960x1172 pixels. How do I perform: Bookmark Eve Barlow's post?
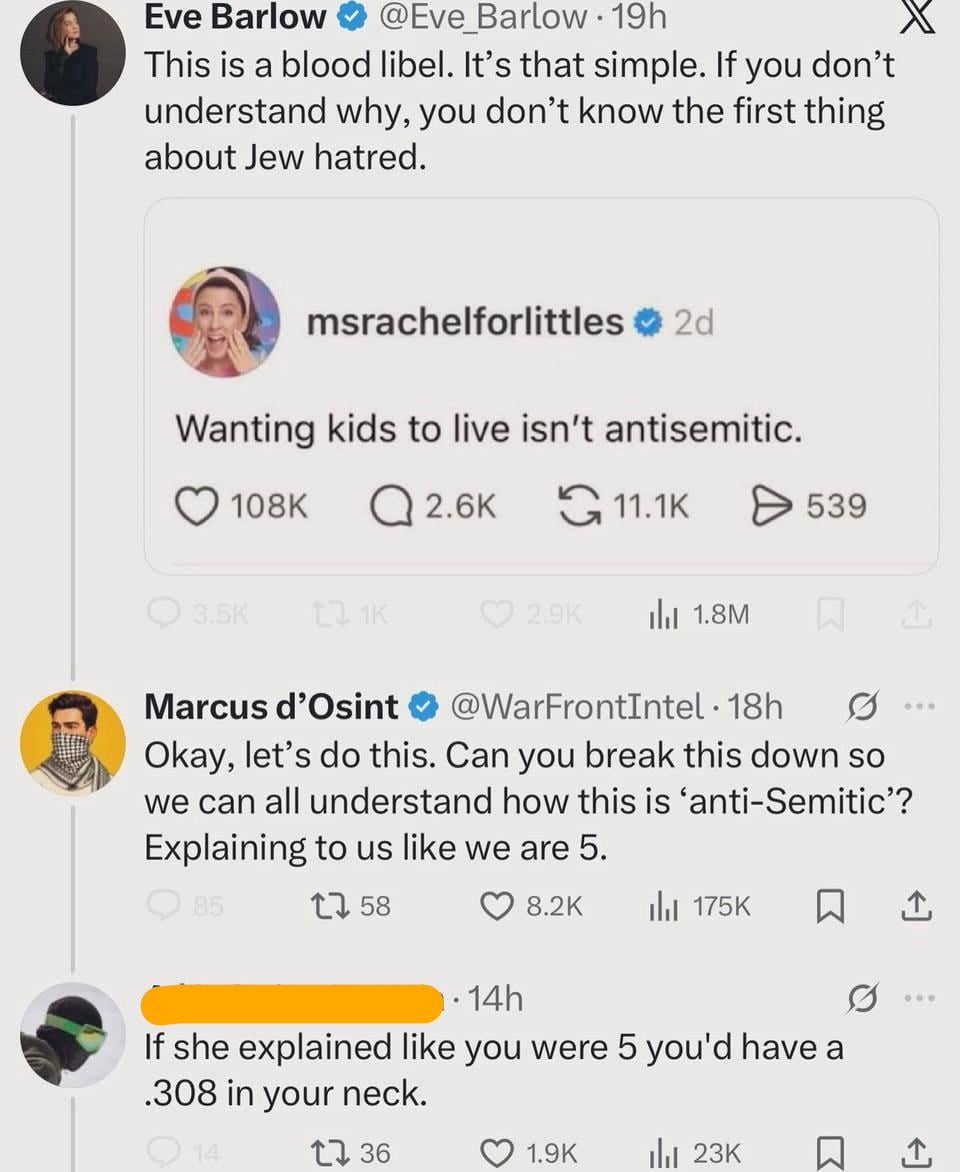pos(827,616)
